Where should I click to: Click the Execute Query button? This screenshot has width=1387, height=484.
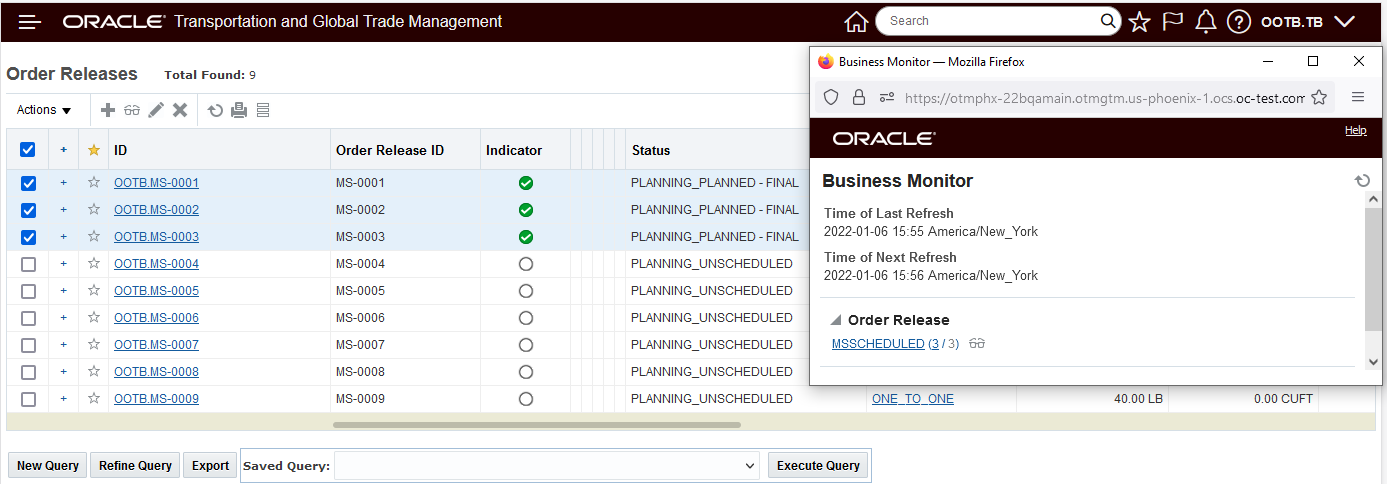click(x=818, y=466)
